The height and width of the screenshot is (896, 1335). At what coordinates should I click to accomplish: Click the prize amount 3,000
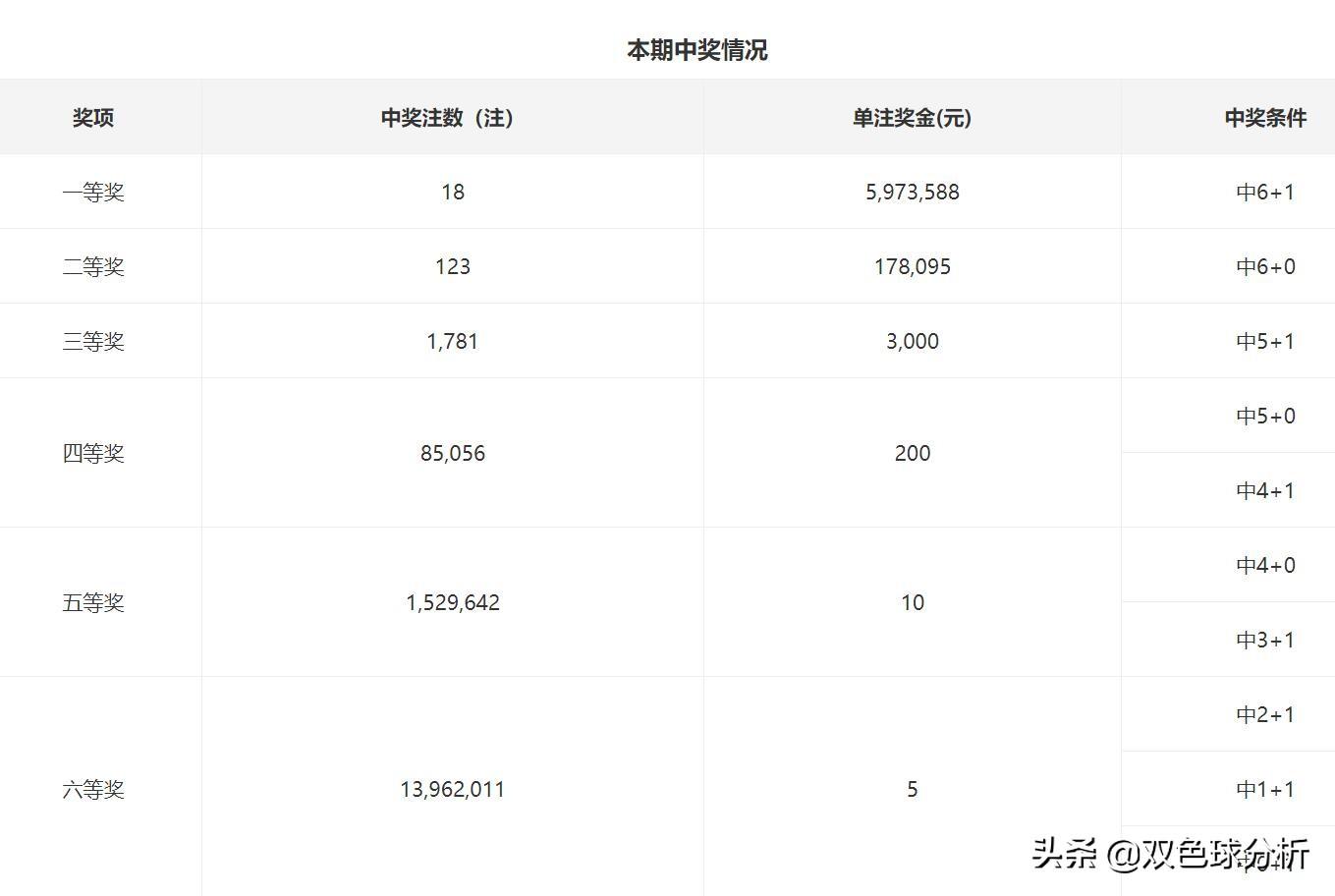tap(912, 341)
